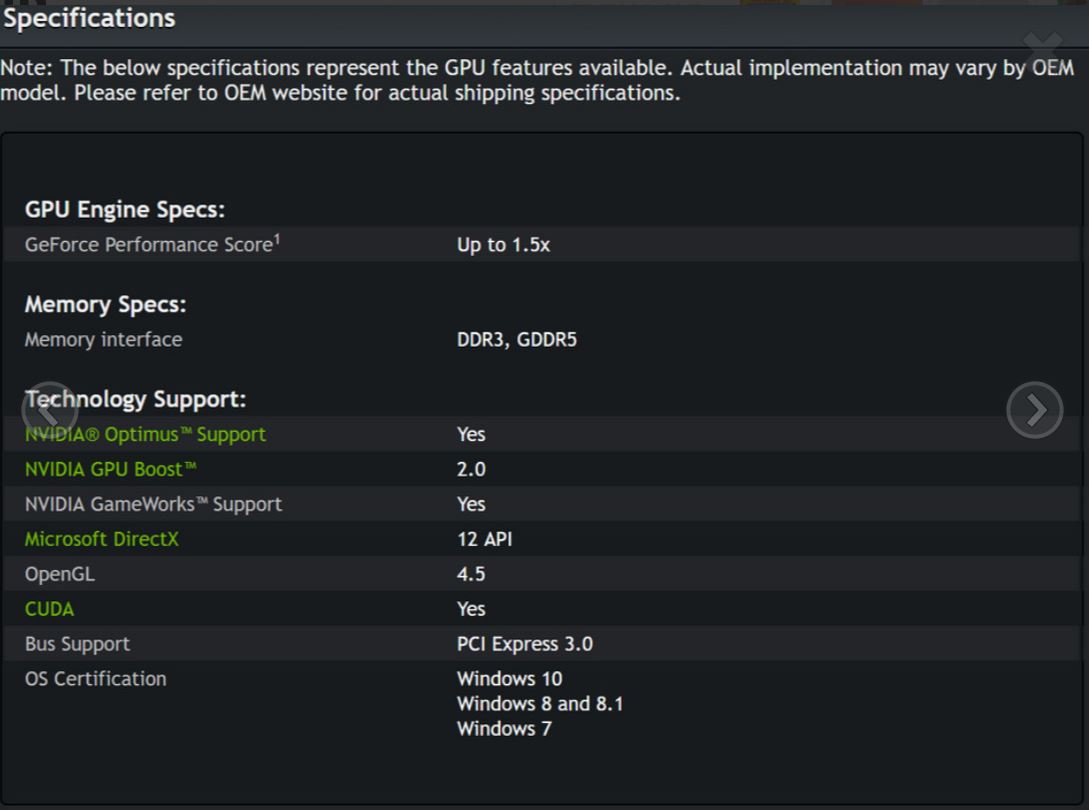
Task: Open the CUDA link
Action: (x=49, y=609)
